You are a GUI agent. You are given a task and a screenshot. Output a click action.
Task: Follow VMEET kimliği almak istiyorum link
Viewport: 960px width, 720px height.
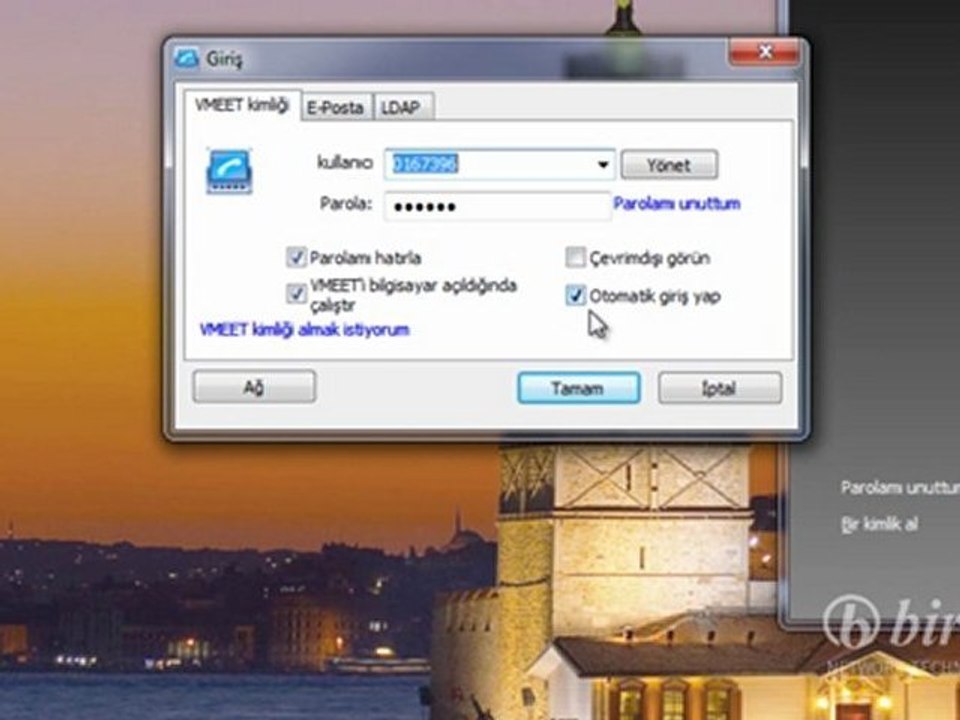coord(304,330)
